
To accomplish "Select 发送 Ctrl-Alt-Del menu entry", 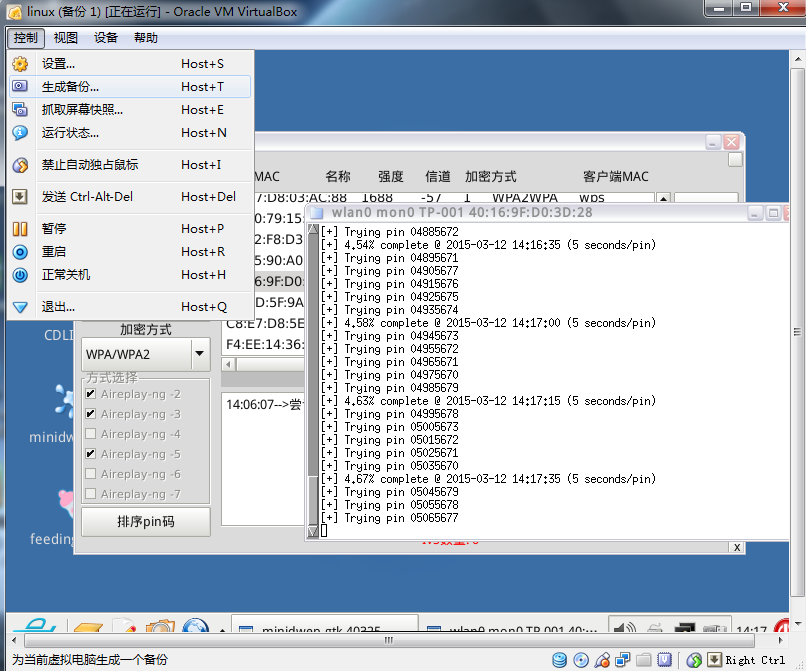I will point(130,196).
